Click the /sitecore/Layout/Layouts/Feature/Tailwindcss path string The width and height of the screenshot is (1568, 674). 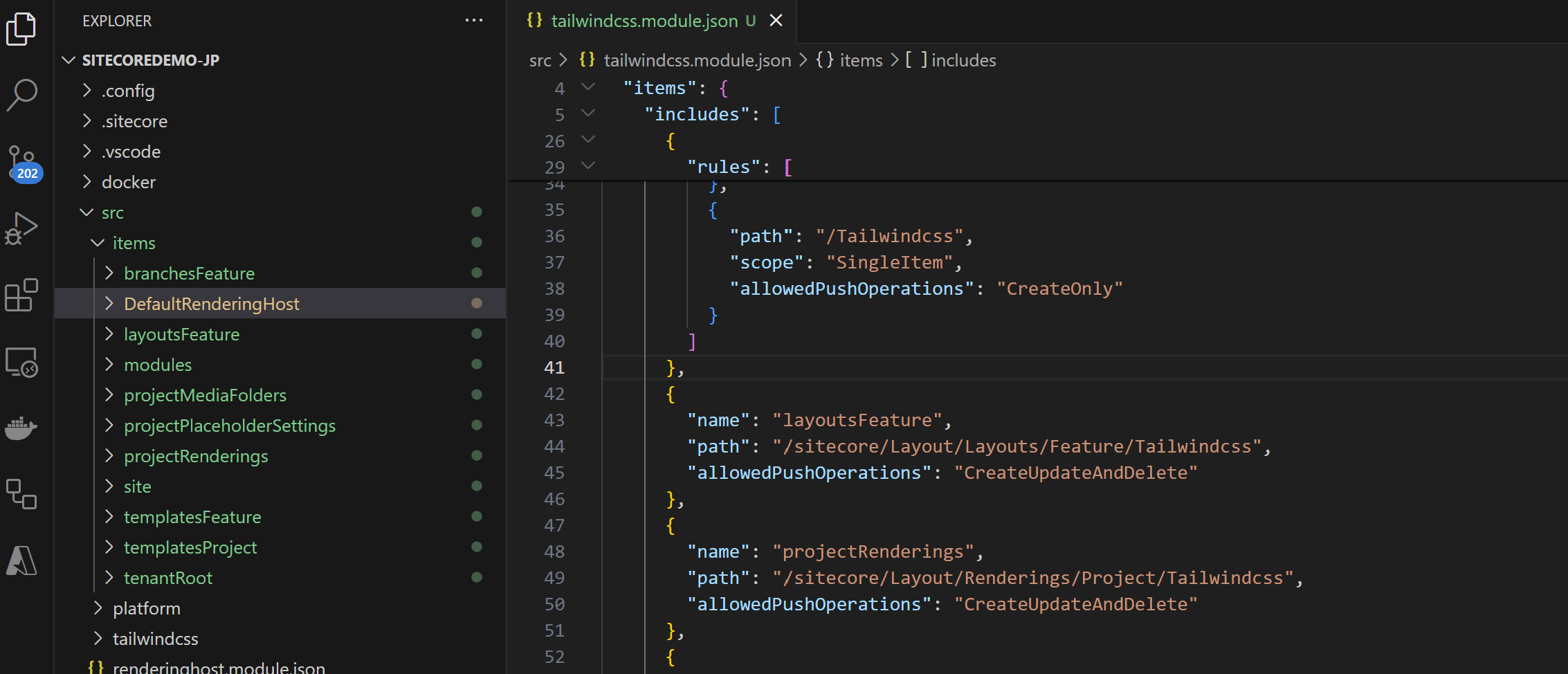[x=1017, y=446]
